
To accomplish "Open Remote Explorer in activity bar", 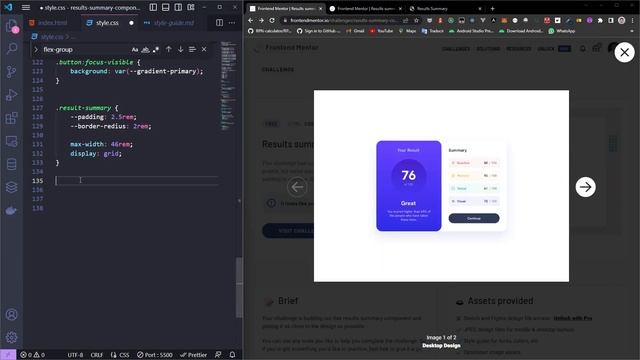I will 11,141.
